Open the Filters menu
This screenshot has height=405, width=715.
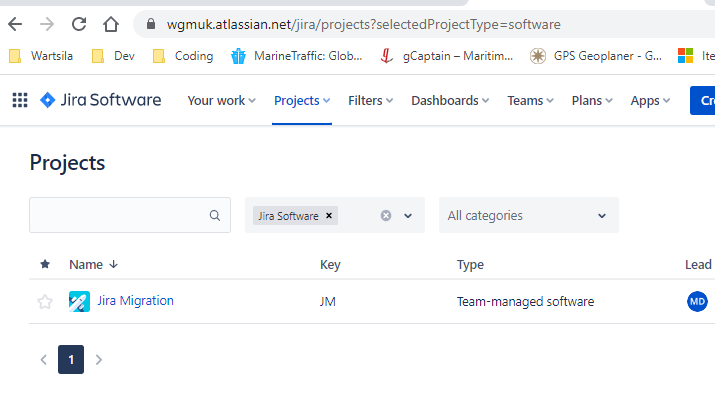370,100
